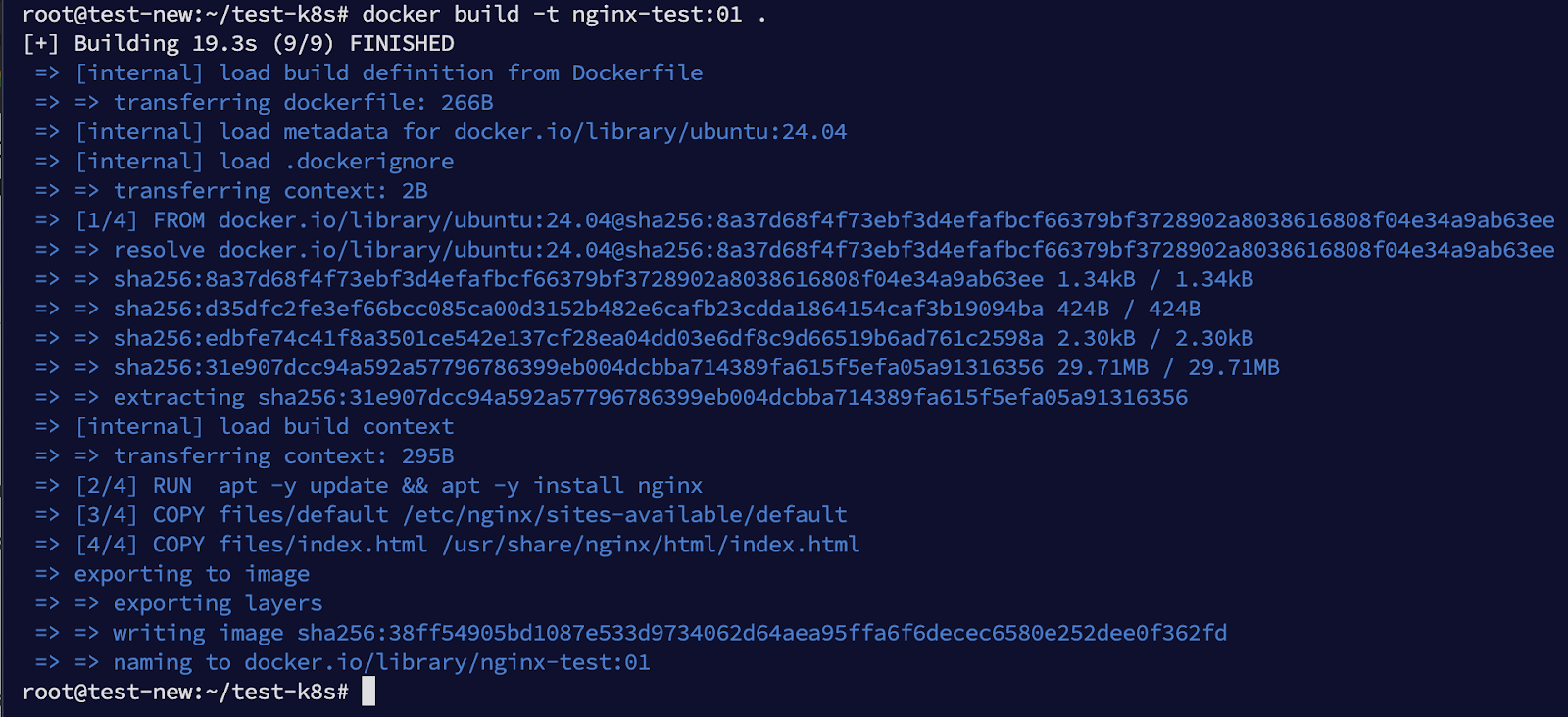Click the ".dockerignore" text
The width and height of the screenshot is (1568, 717).
click(x=369, y=162)
